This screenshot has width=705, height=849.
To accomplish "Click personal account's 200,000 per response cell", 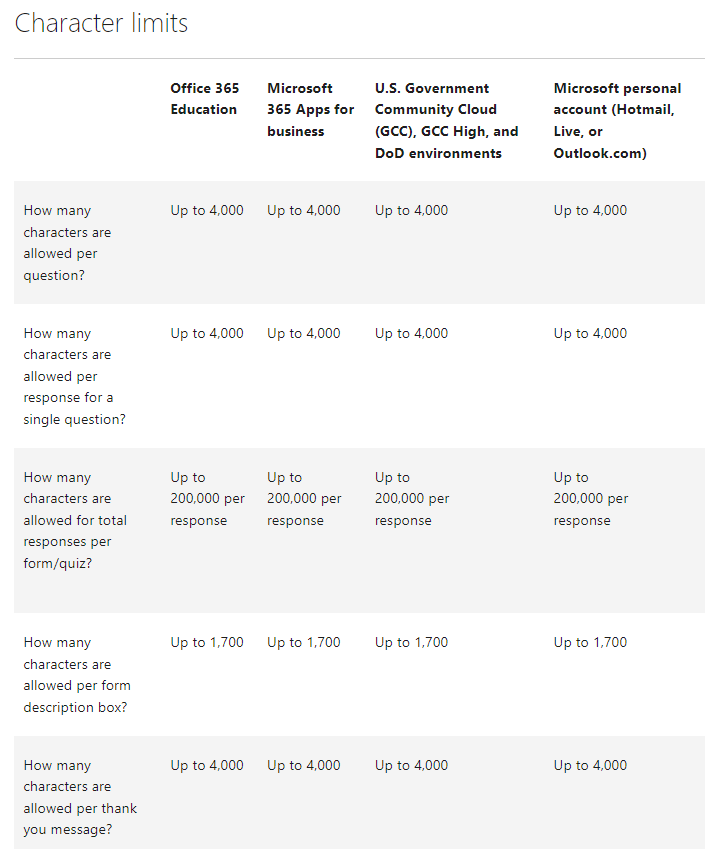I will coord(591,499).
